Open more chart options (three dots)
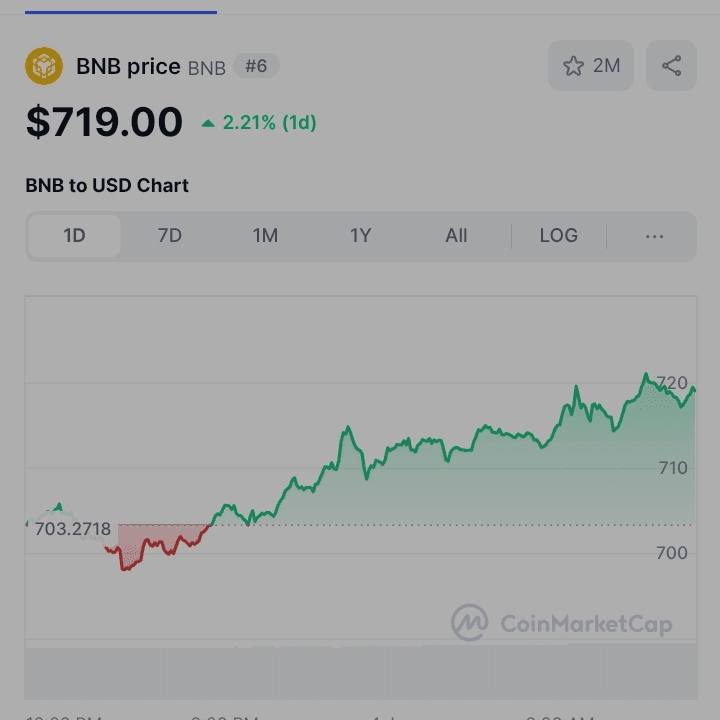The height and width of the screenshot is (720, 720). click(x=654, y=236)
